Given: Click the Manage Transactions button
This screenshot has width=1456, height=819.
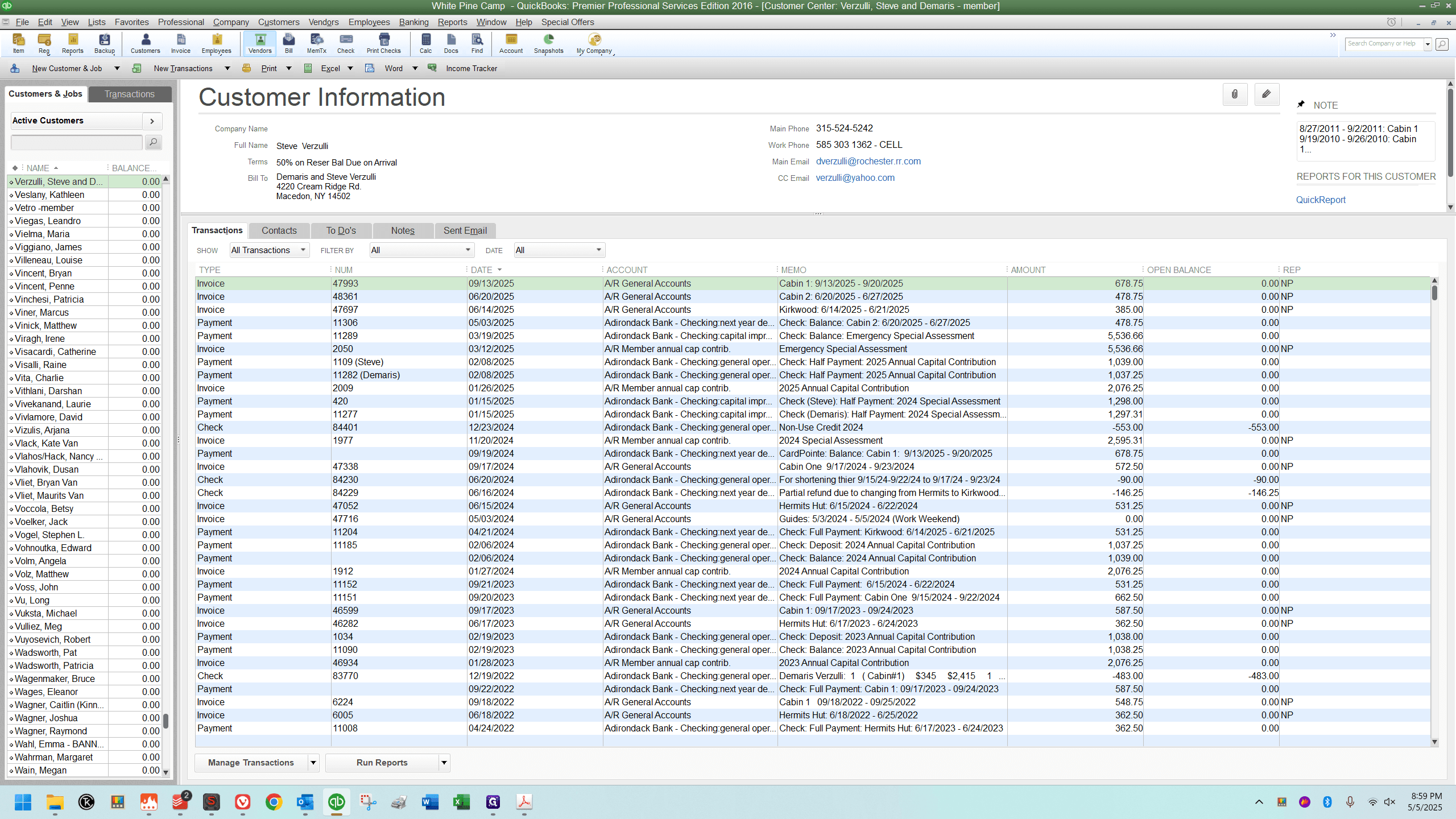Looking at the screenshot, I should [251, 763].
